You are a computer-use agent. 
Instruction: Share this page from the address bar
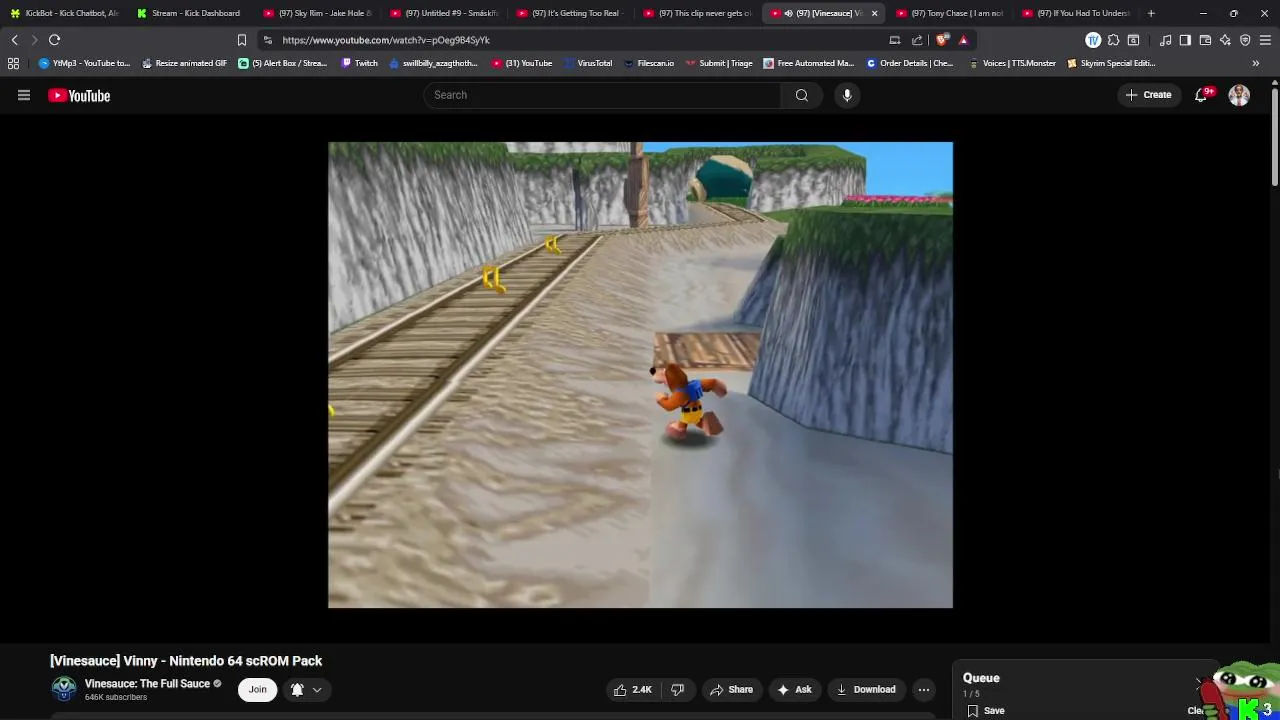pos(917,40)
